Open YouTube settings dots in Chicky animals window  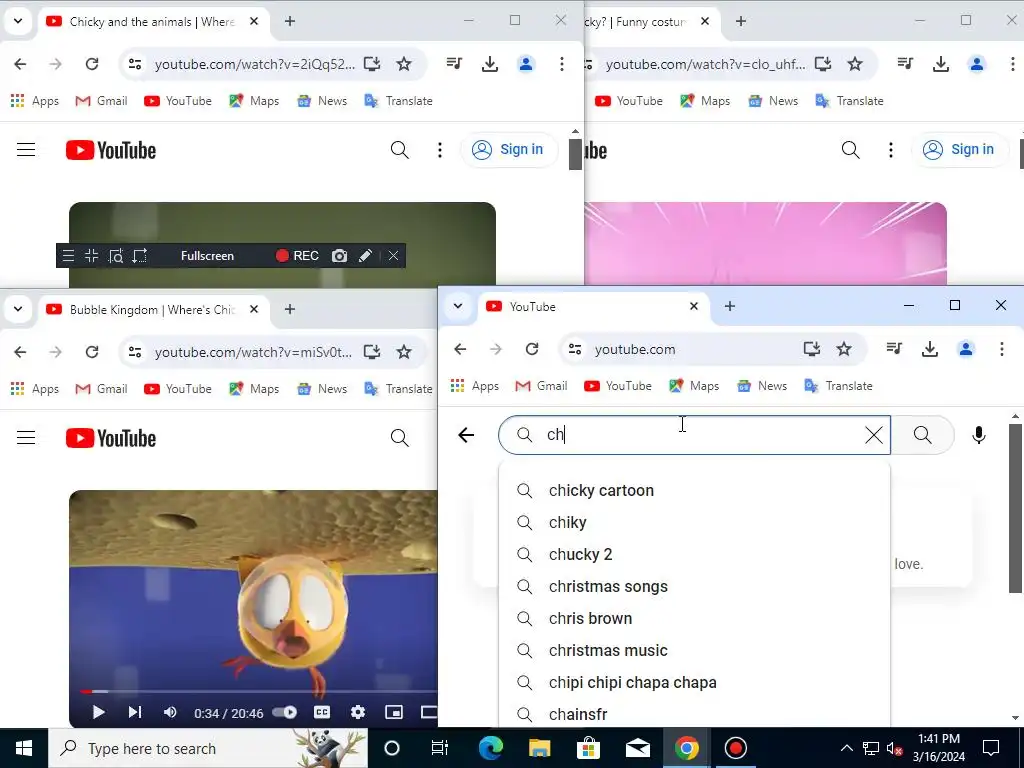440,150
